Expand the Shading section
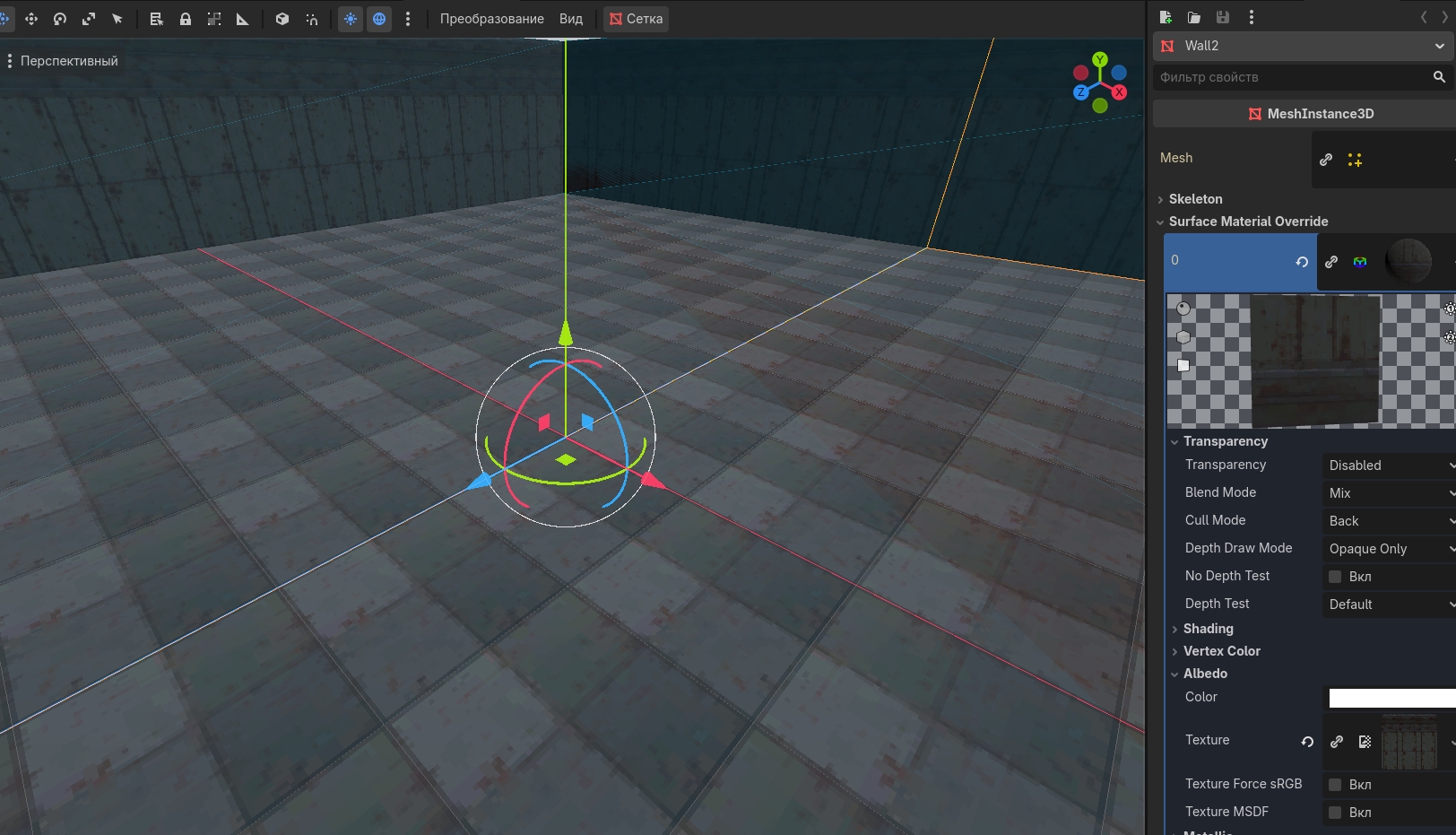This screenshot has width=1456, height=835. point(1208,629)
